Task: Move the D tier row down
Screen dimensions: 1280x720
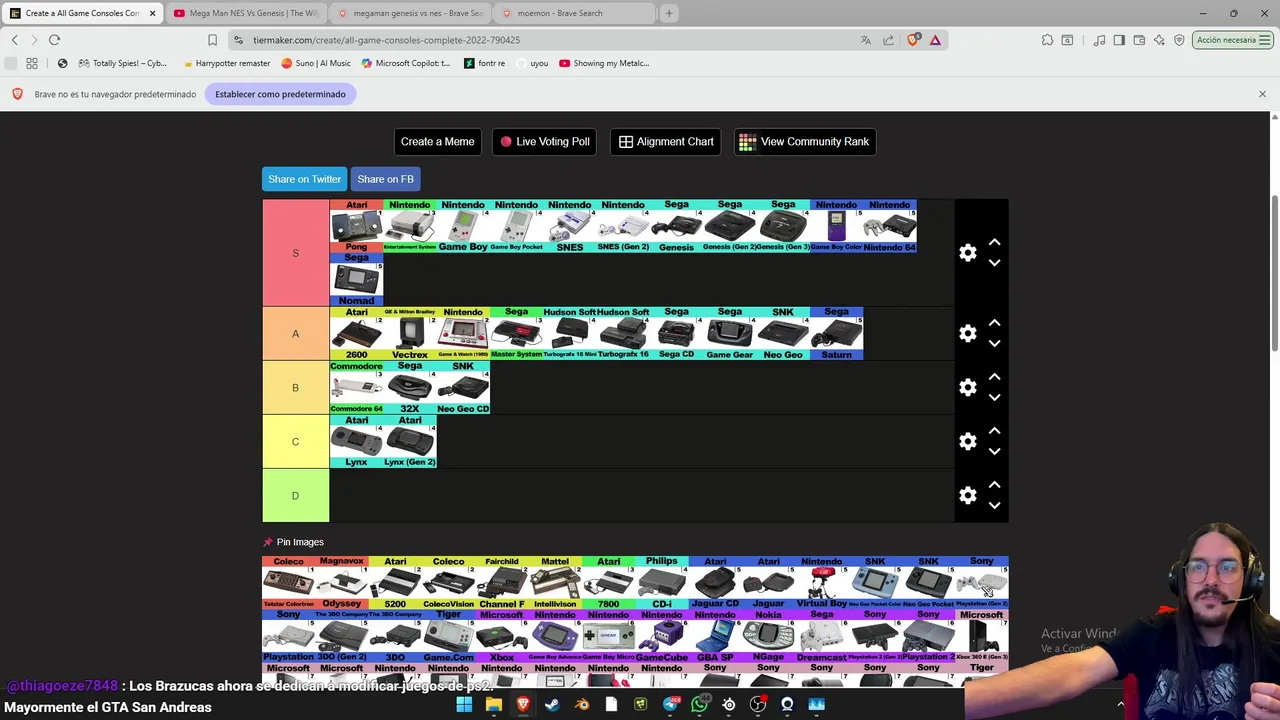Action: [x=994, y=506]
